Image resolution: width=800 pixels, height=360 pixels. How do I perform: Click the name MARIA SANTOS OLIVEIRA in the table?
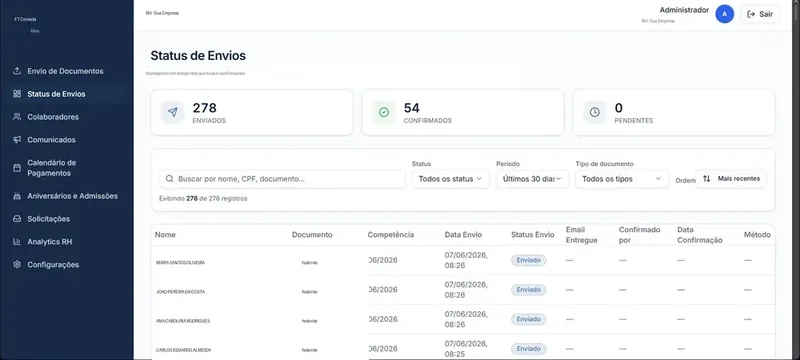180,263
